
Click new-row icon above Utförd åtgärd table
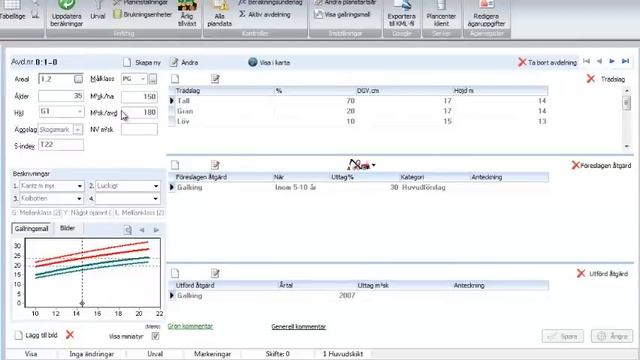pyautogui.click(x=175, y=273)
